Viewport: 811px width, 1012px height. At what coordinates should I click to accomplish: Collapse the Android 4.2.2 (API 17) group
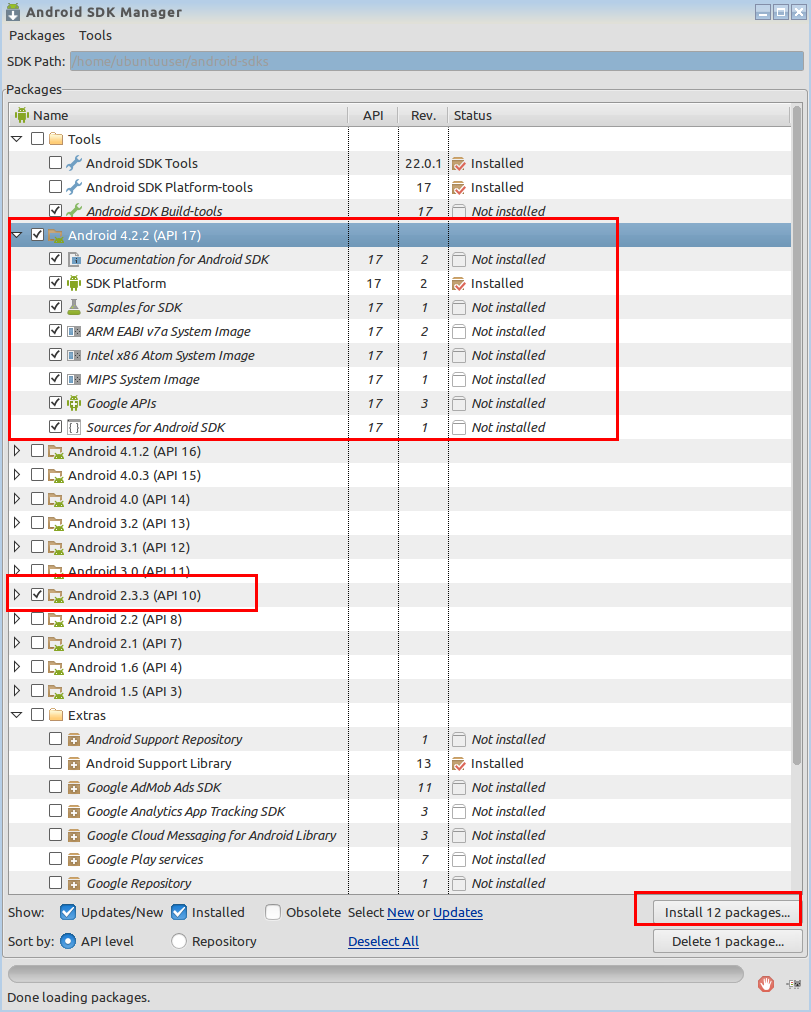(x=17, y=235)
